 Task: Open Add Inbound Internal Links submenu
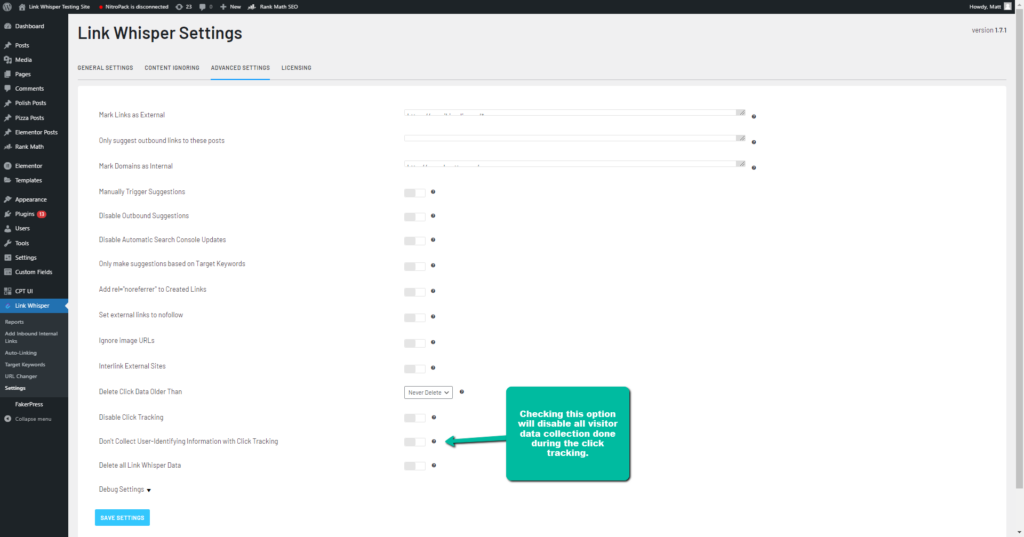click(x=31, y=337)
